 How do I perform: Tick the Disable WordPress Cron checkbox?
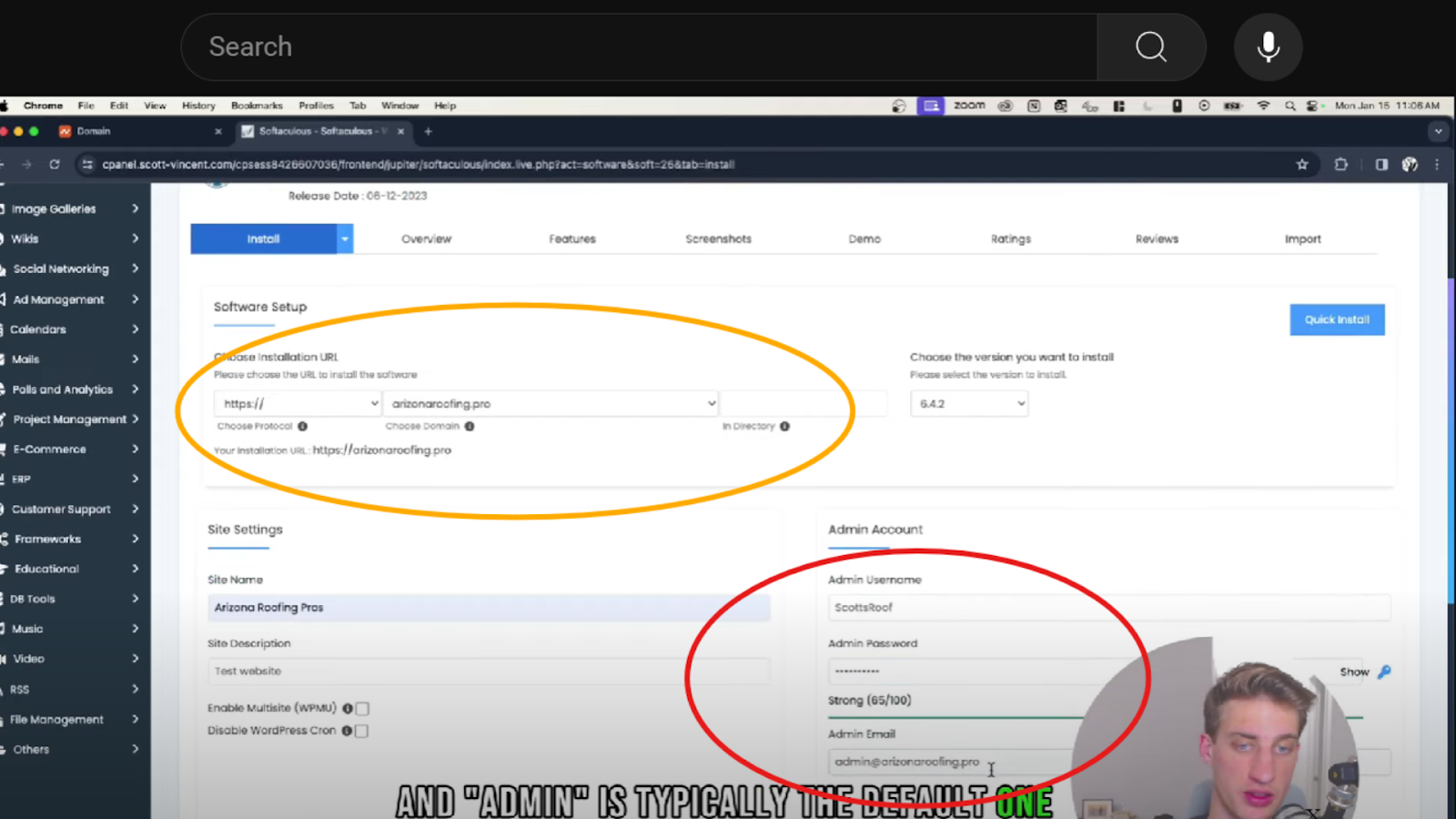pos(361,731)
